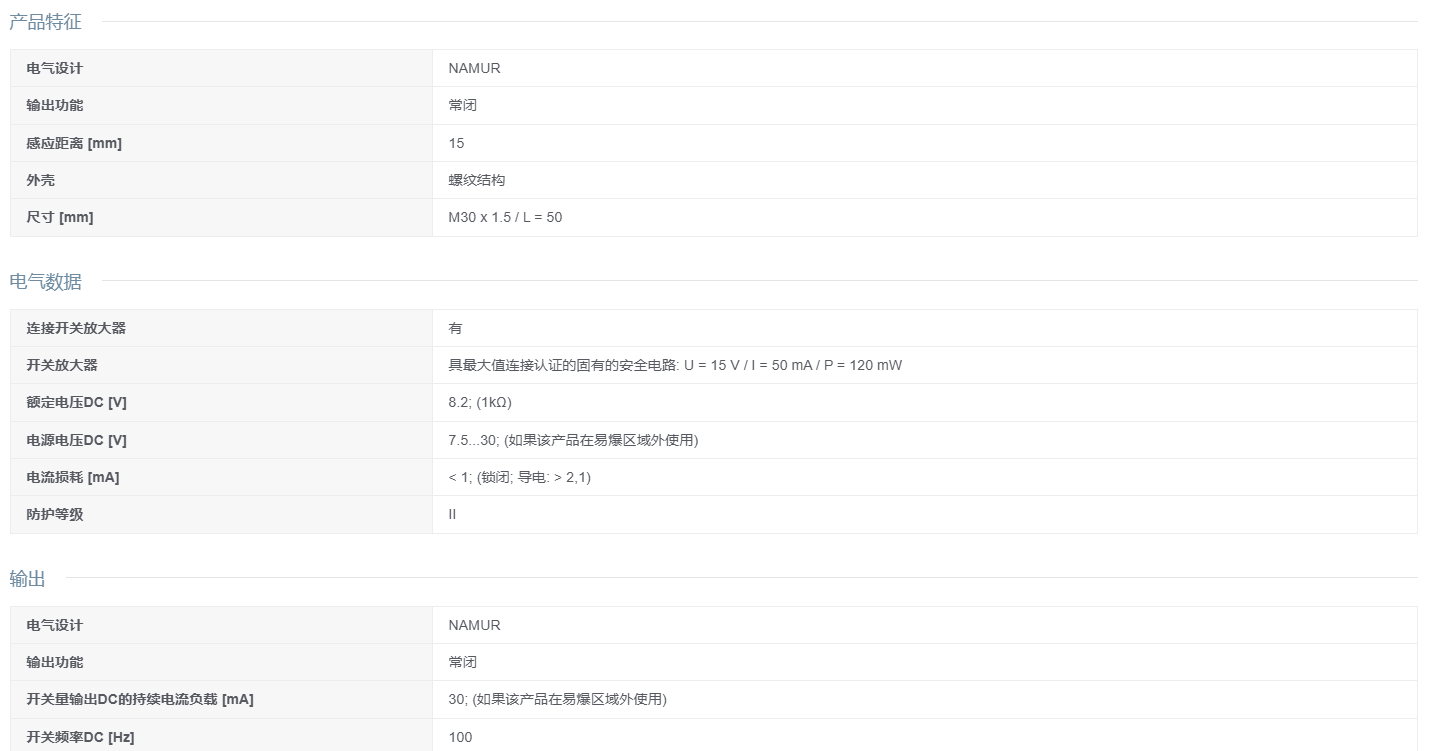Viewport: 1433px width, 751px height.
Task: Select the 开关量输出DC的持续电流负载 [mA] label
Action: tap(140, 699)
